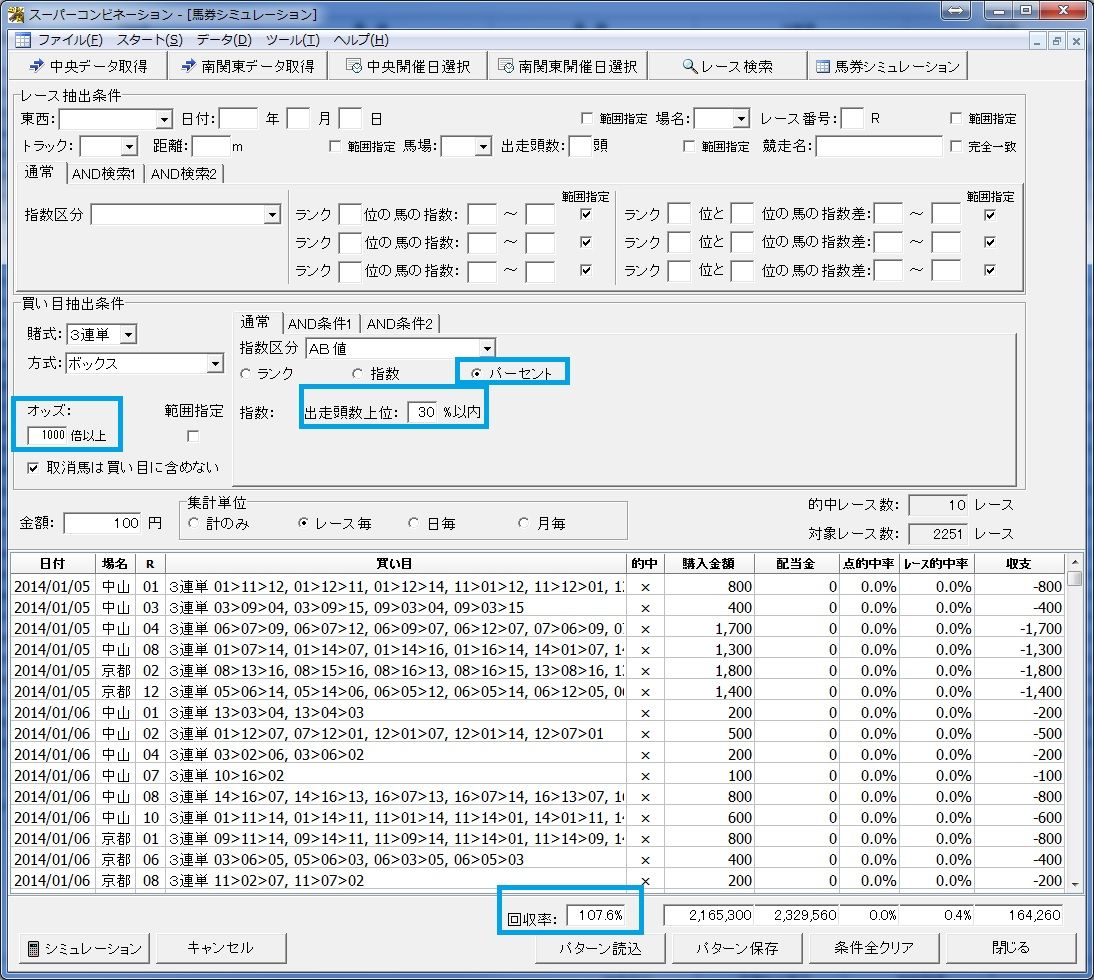The height and width of the screenshot is (980, 1094).
Task: Click the 中央開催日選択 calendar icon
Action: coord(354,66)
